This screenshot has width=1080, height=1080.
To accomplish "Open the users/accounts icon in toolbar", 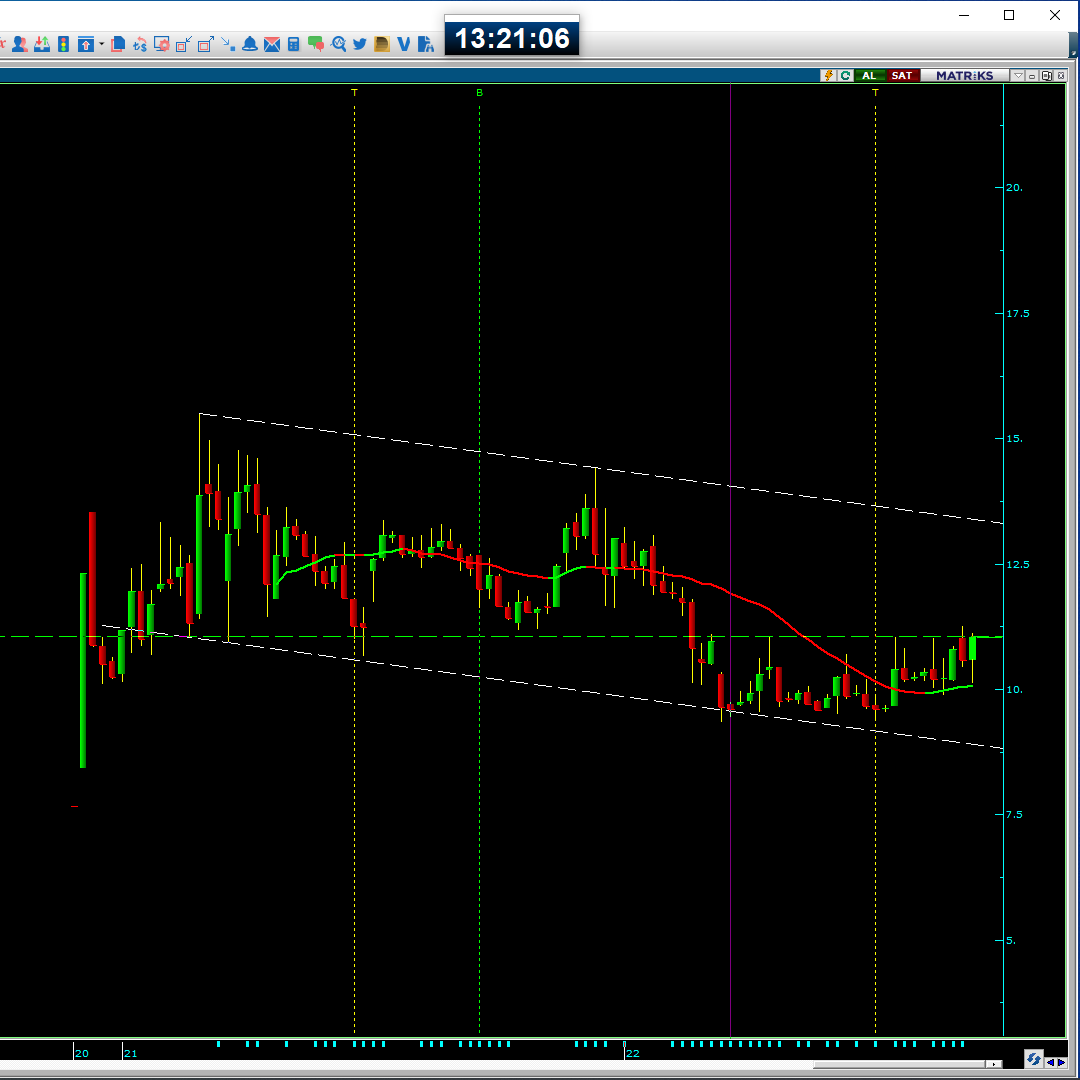I will point(20,45).
